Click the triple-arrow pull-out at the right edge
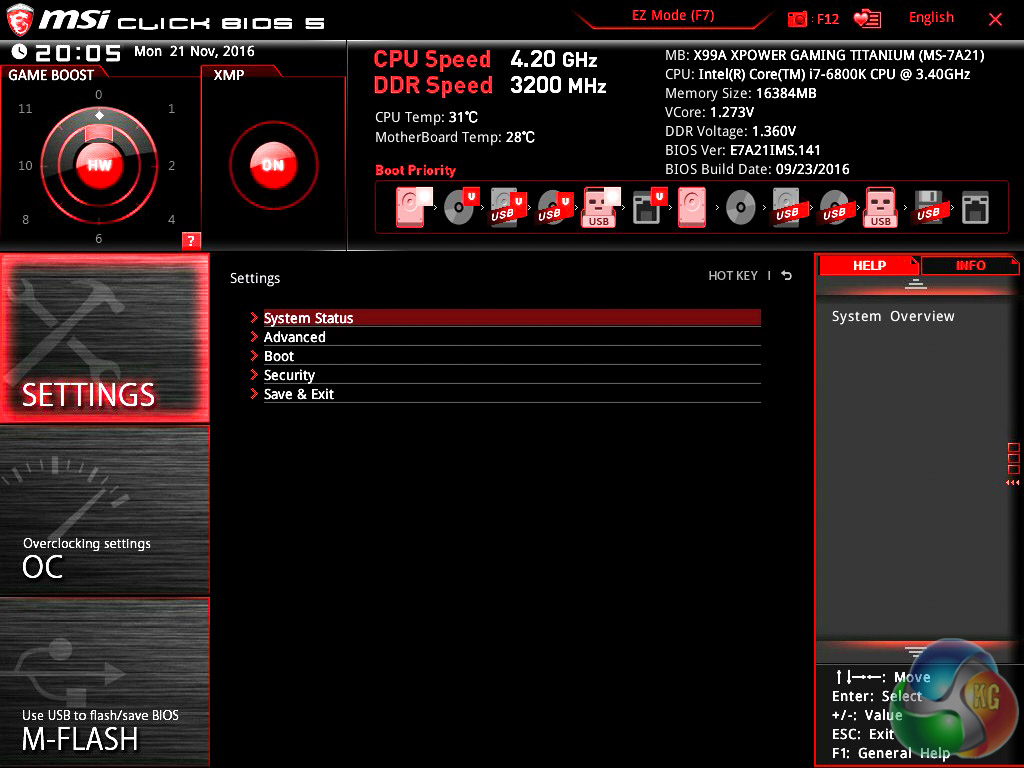 point(1013,483)
